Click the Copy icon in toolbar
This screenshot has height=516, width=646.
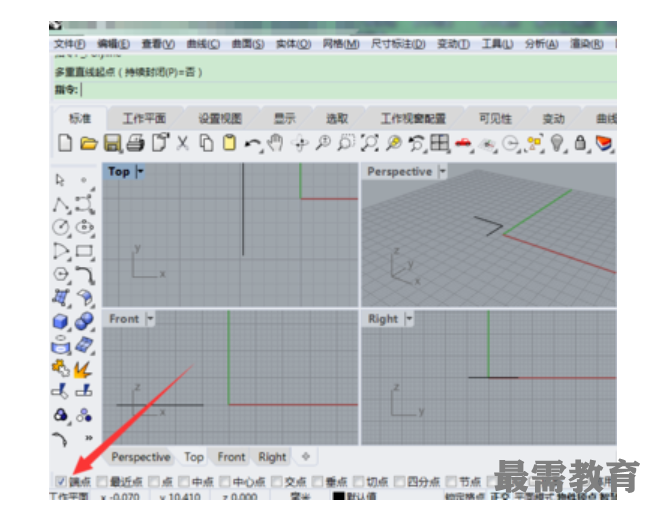pos(206,143)
